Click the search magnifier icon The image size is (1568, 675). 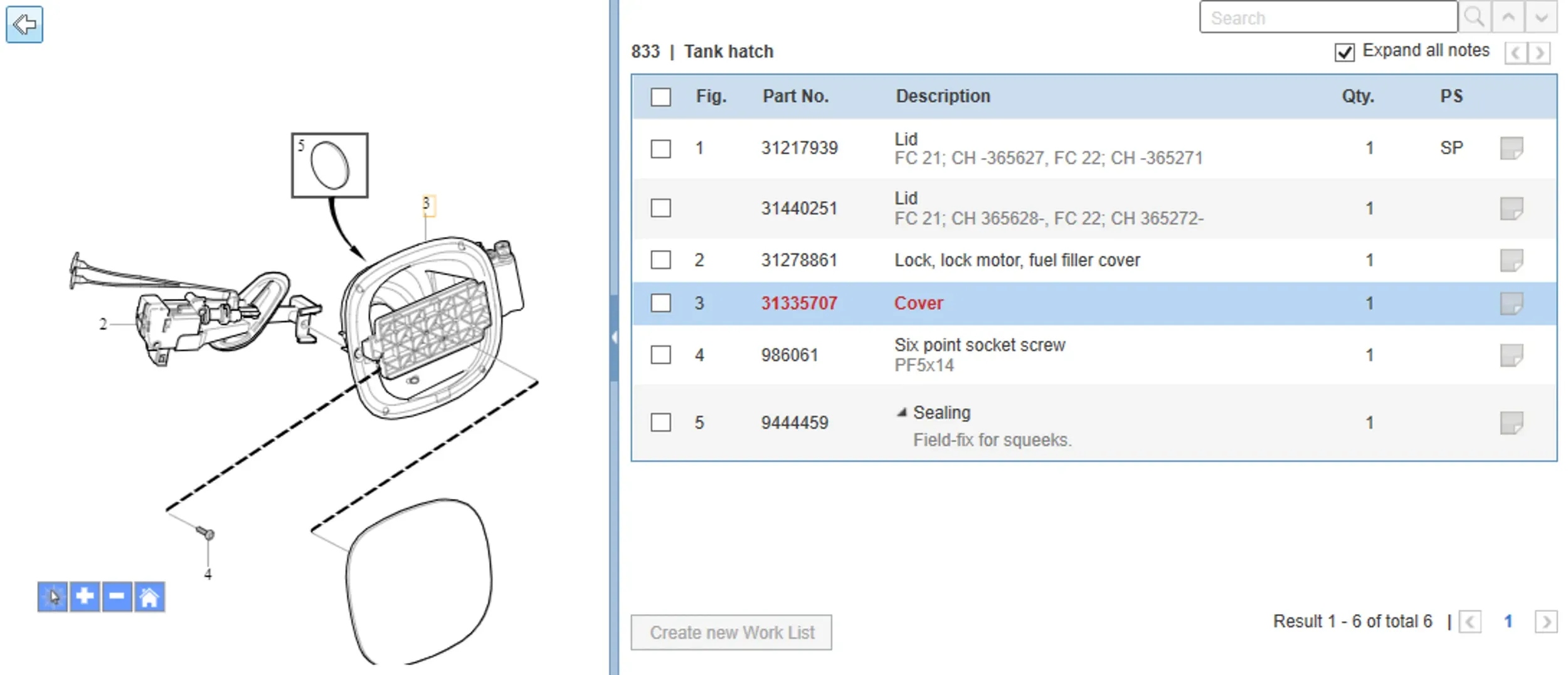coord(1475,17)
